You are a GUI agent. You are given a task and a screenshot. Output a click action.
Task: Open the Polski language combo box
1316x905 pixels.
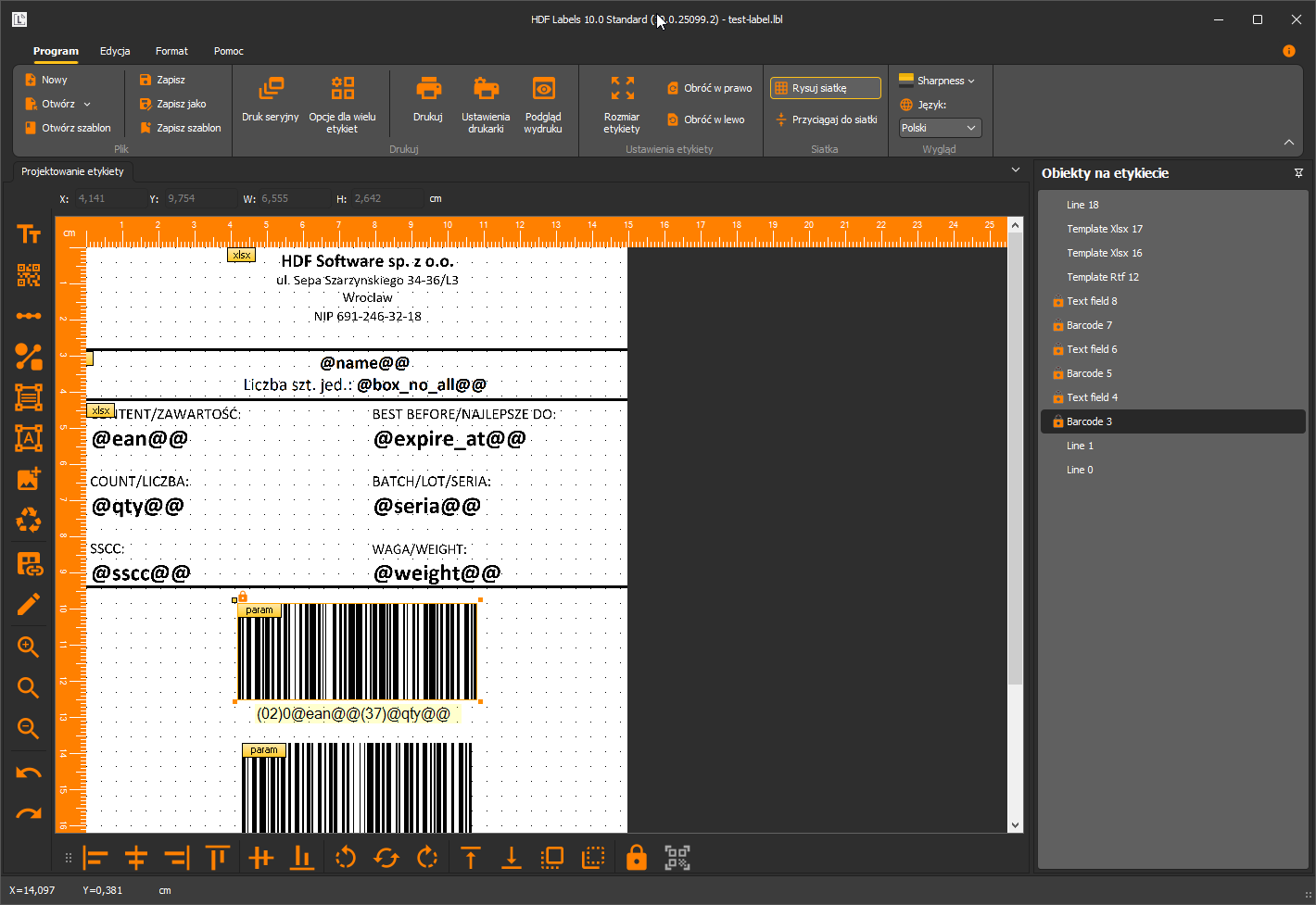(940, 128)
